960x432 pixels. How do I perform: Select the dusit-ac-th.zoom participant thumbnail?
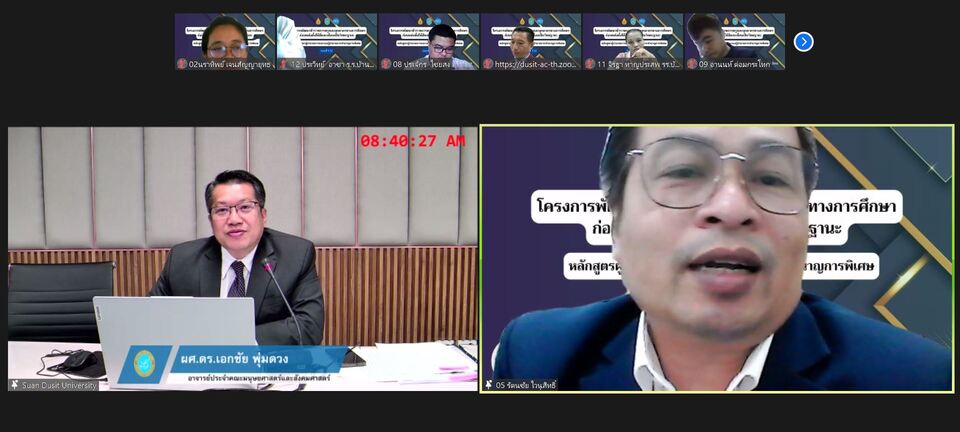(531, 42)
